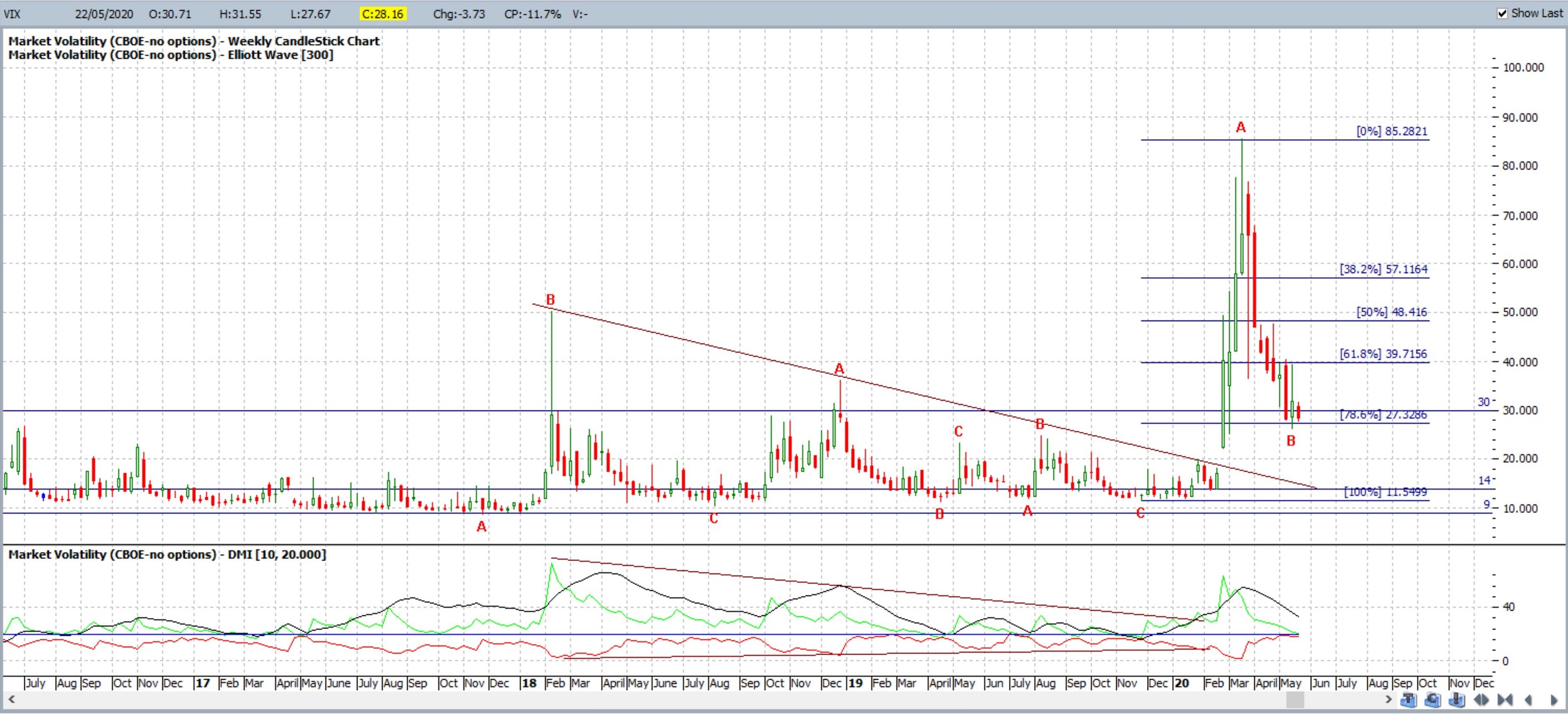Click the open value O:30.71

pos(170,14)
